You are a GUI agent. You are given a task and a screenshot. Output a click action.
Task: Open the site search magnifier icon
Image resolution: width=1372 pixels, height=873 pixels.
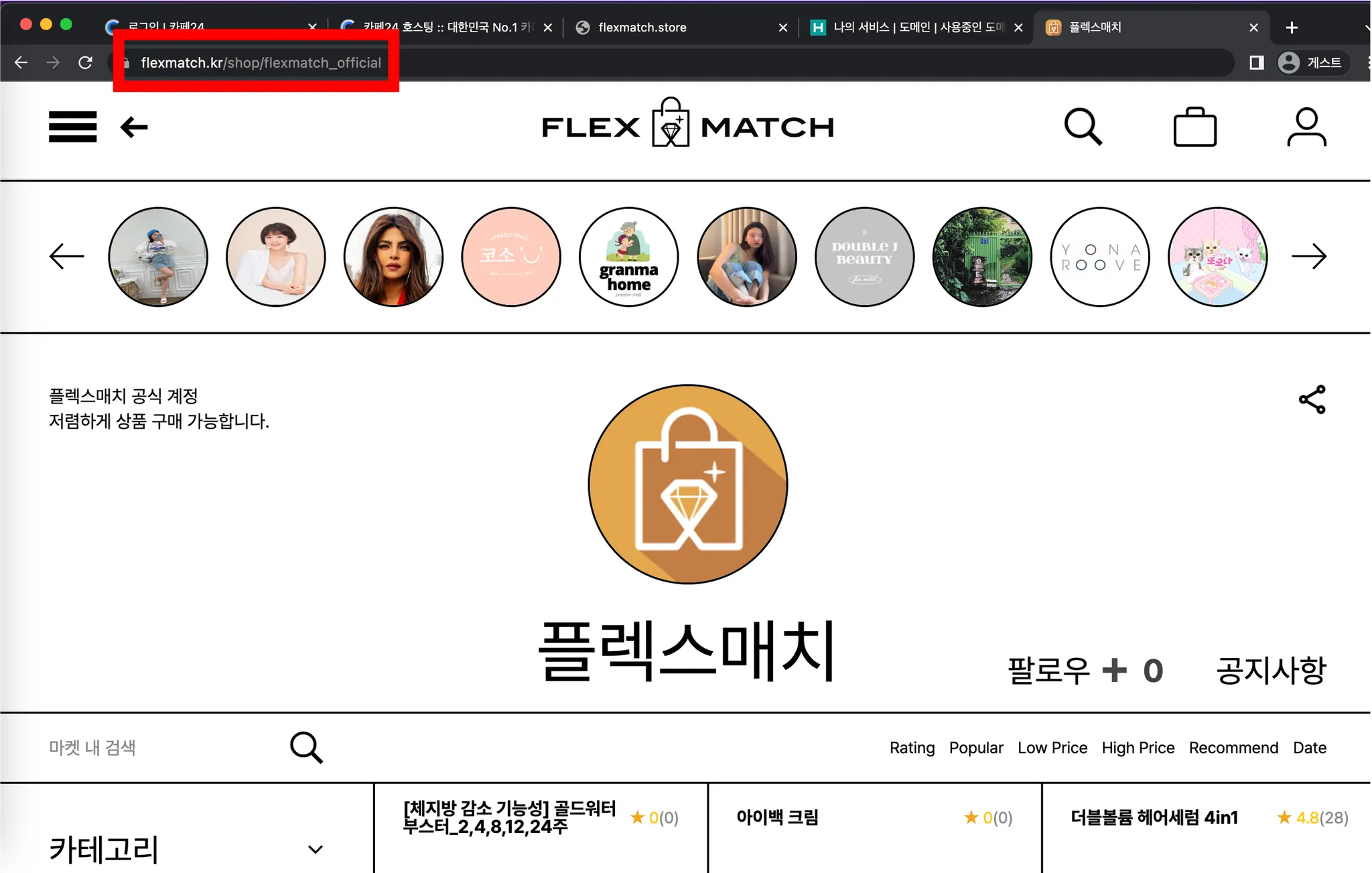[x=1083, y=127]
